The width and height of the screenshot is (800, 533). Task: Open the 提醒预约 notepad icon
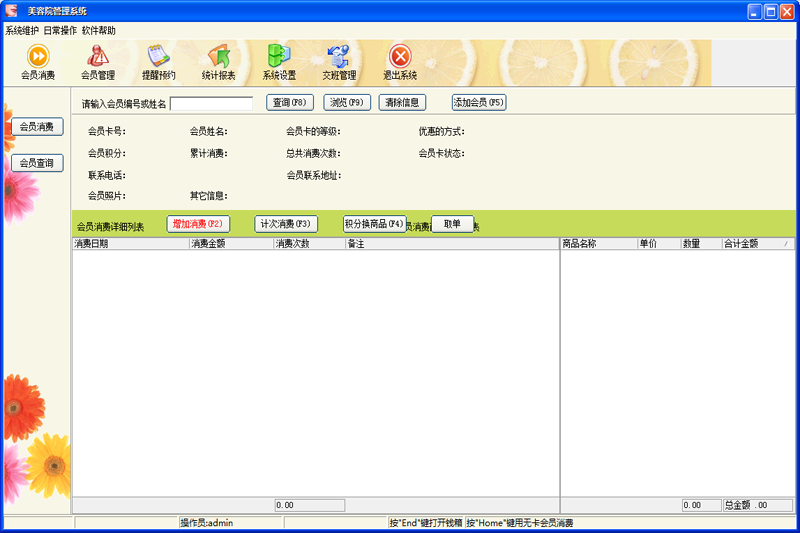click(158, 62)
